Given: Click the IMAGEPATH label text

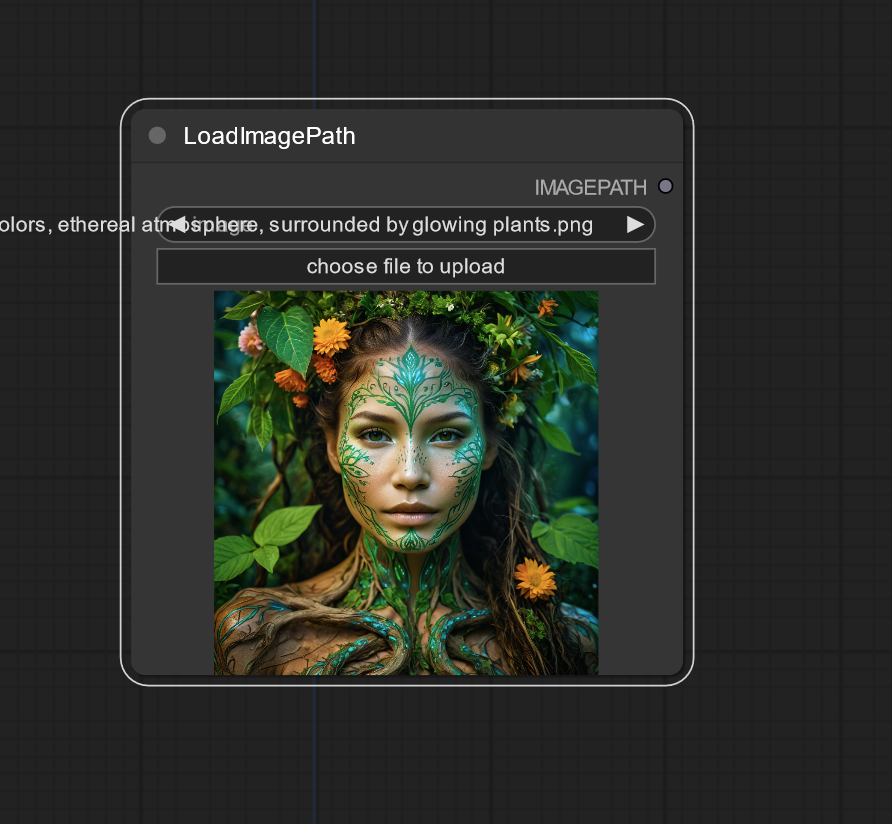Looking at the screenshot, I should click(x=591, y=186).
